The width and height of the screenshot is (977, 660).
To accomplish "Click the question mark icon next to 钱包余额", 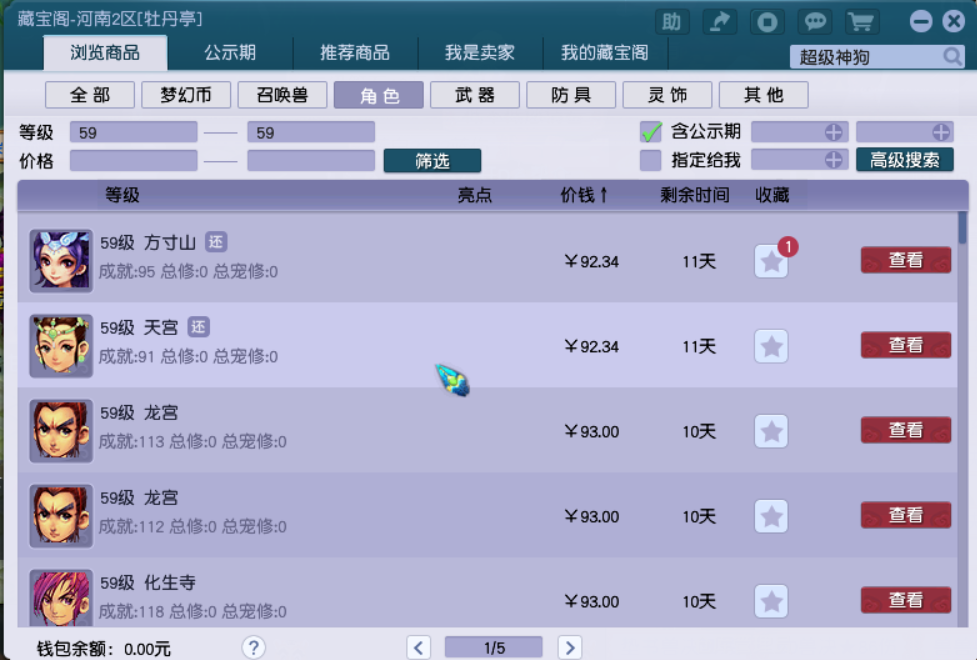I will click(x=254, y=648).
